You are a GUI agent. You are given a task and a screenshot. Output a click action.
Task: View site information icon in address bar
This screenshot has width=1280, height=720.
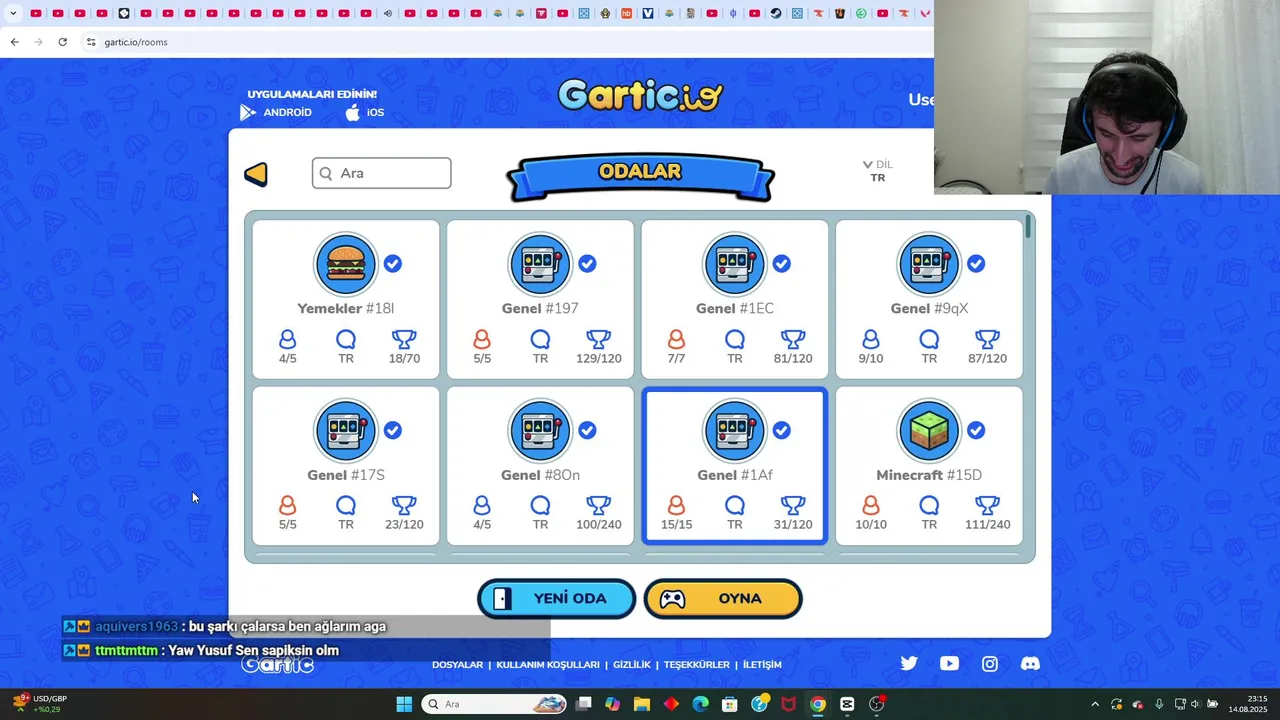click(91, 42)
